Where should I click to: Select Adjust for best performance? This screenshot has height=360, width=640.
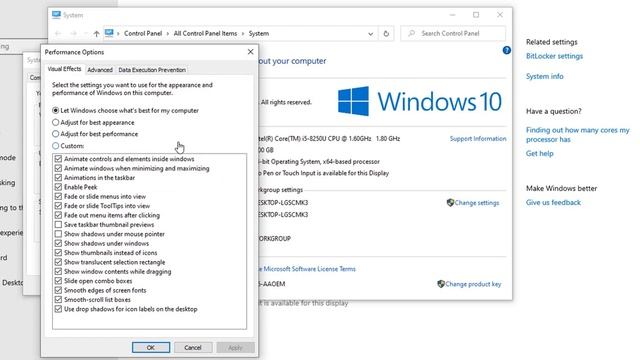tap(56, 133)
